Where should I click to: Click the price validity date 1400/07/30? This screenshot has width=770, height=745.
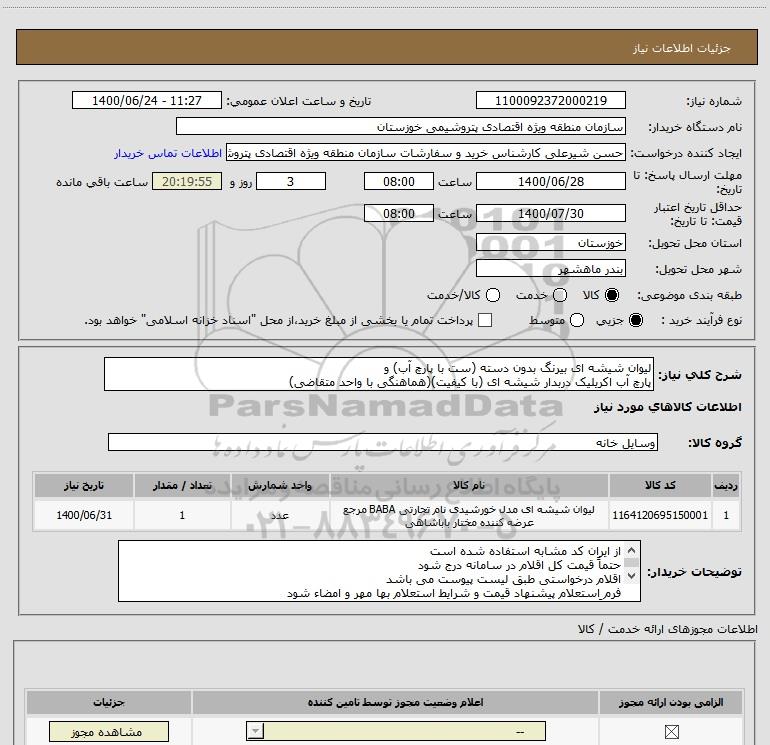[550, 213]
